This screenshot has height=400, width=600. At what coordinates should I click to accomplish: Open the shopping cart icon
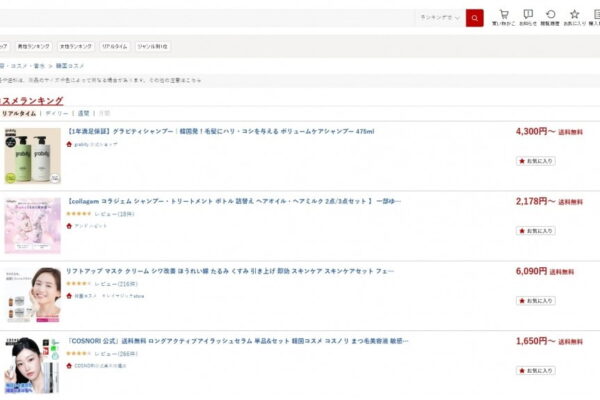click(503, 17)
